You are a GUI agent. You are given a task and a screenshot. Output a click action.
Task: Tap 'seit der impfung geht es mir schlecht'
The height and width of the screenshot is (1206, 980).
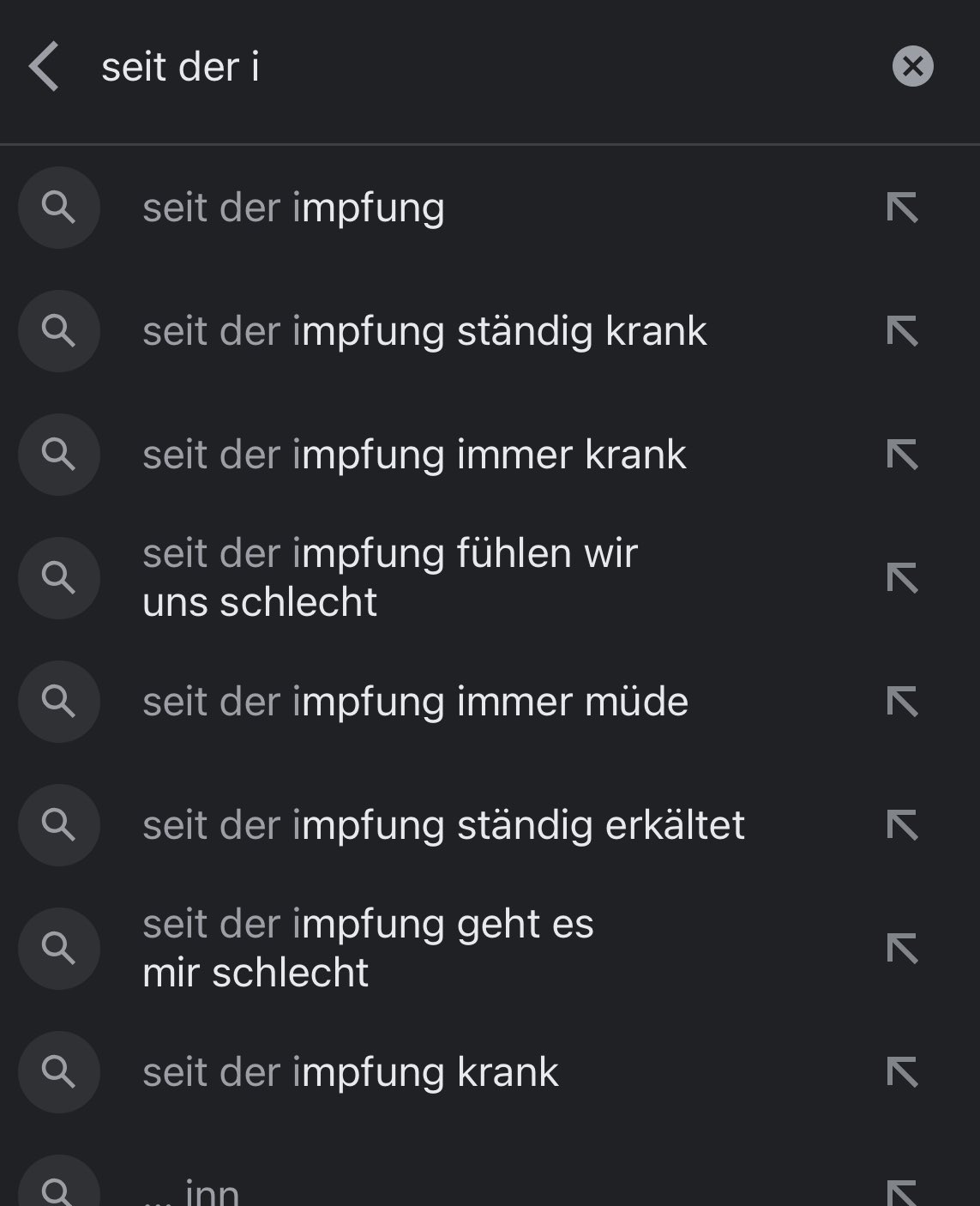[x=369, y=948]
